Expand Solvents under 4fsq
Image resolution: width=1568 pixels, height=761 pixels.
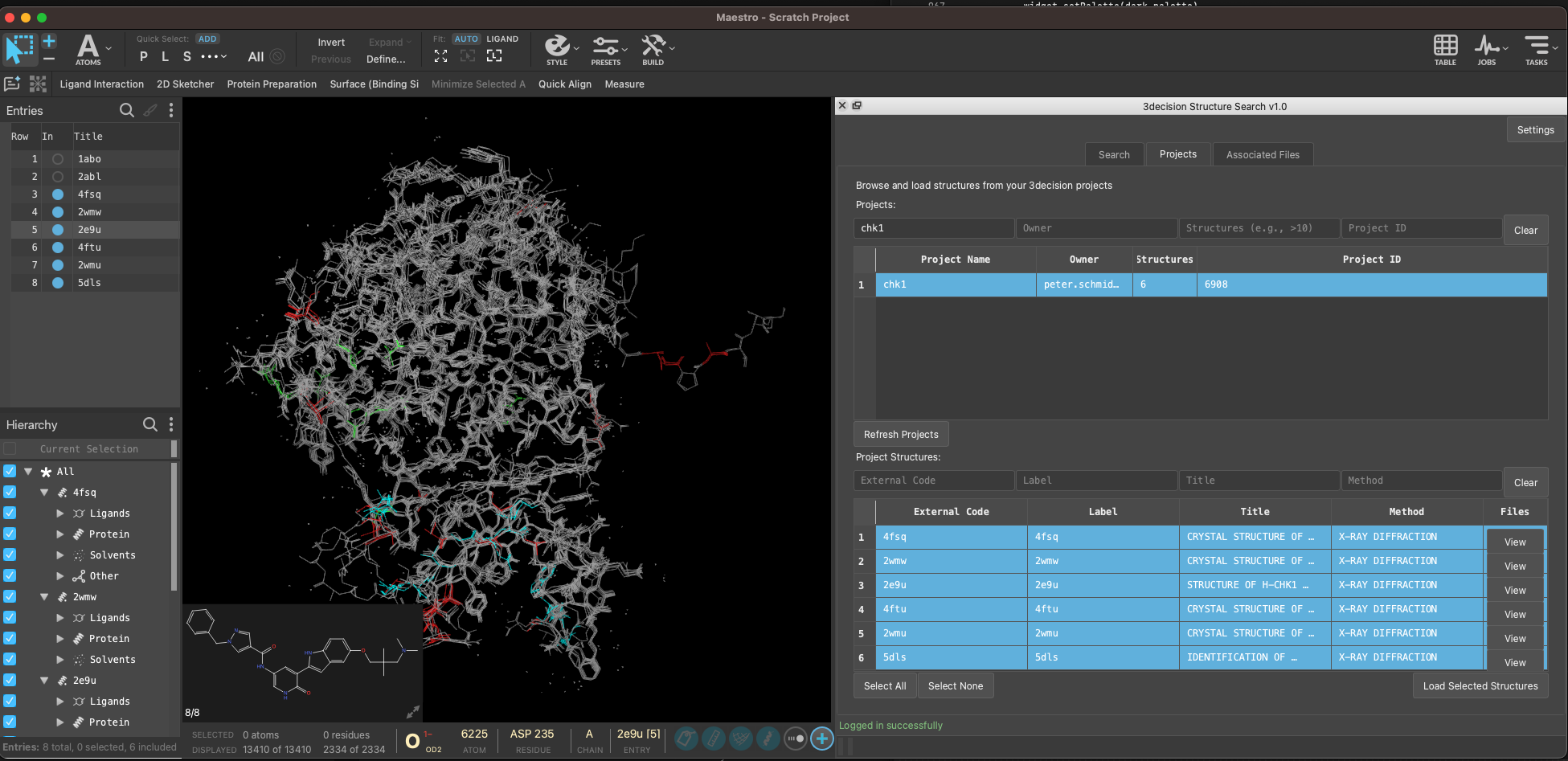60,554
